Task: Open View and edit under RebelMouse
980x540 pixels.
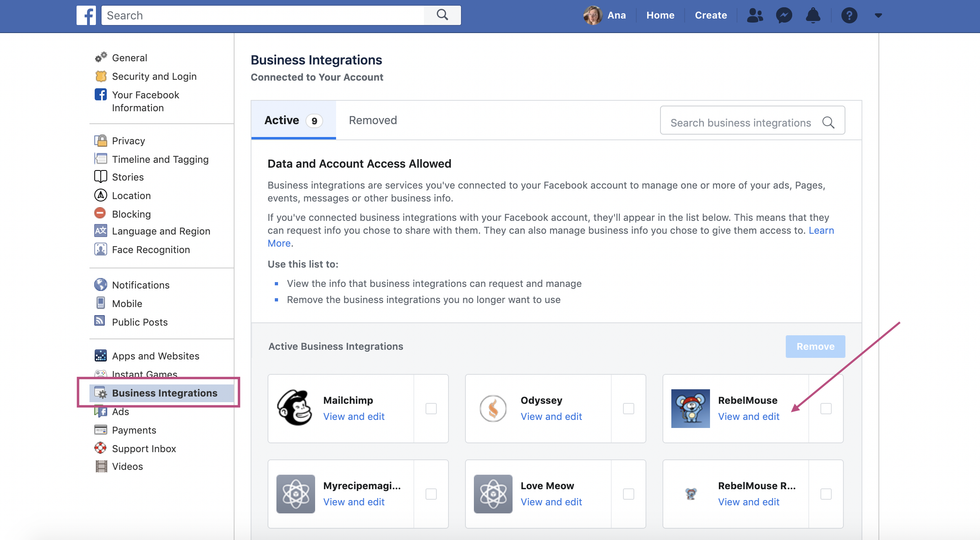Action: (748, 417)
